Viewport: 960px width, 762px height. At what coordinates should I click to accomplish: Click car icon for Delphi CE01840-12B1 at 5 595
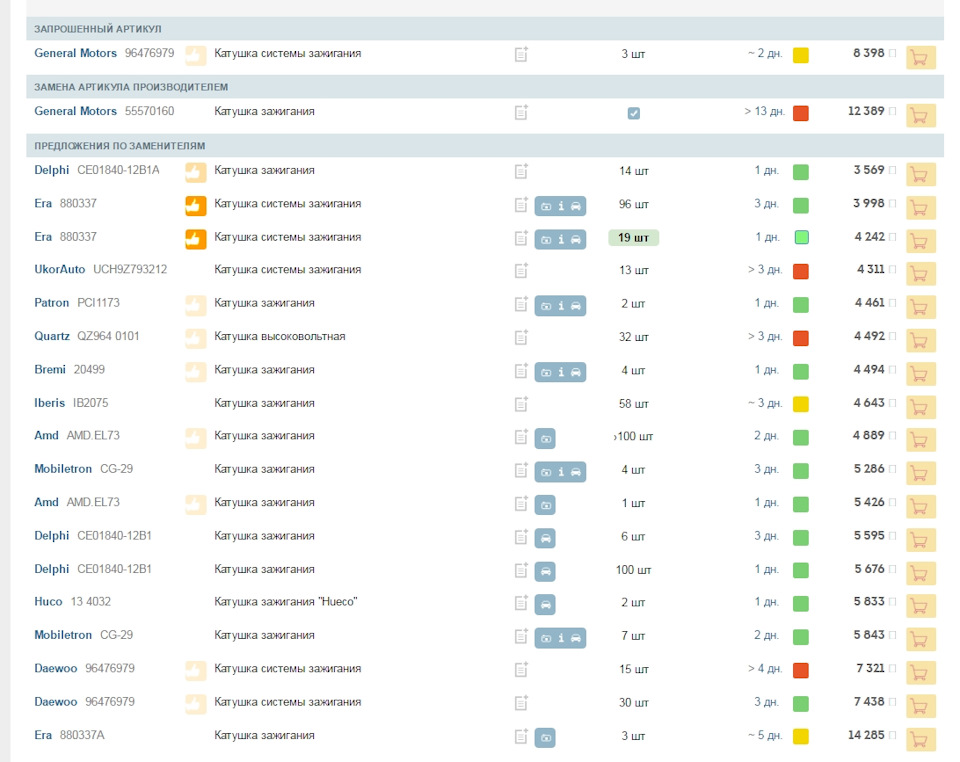[x=545, y=538]
